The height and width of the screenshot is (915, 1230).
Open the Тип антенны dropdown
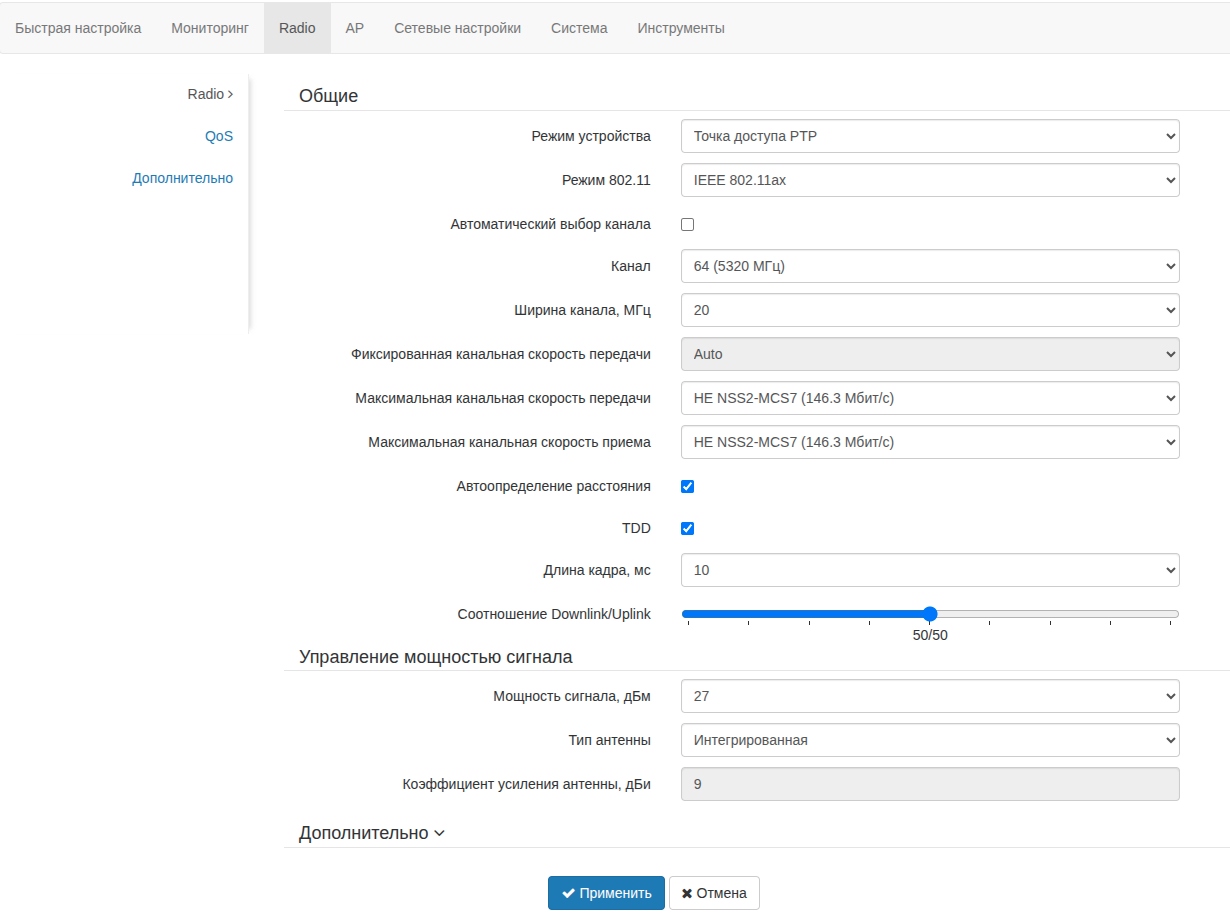pyautogui.click(x=929, y=741)
